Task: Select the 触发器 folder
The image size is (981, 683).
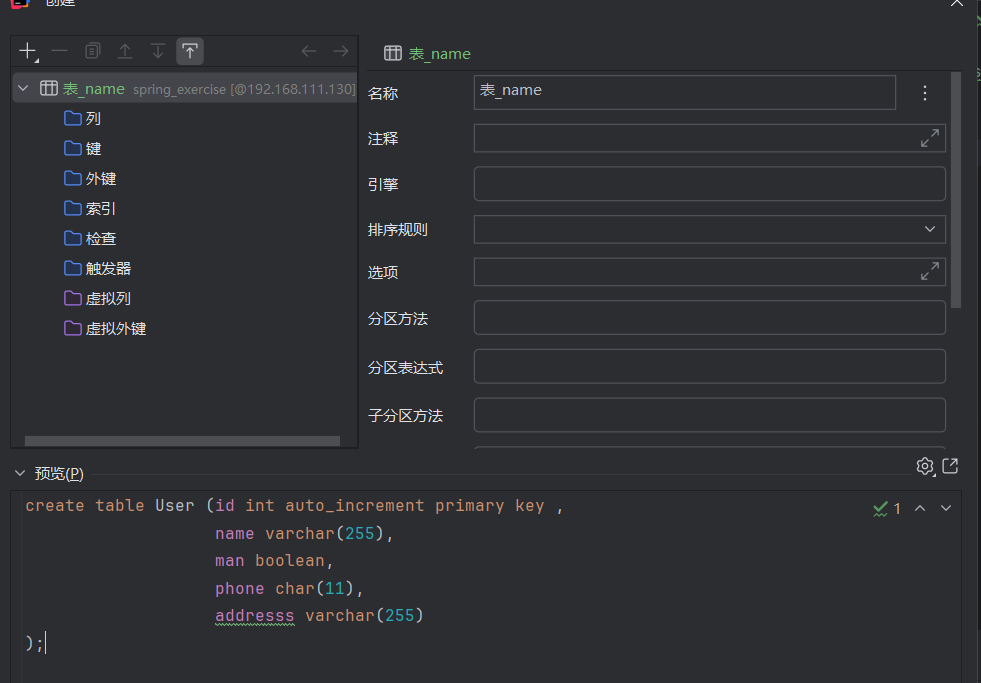Action: pos(98,268)
